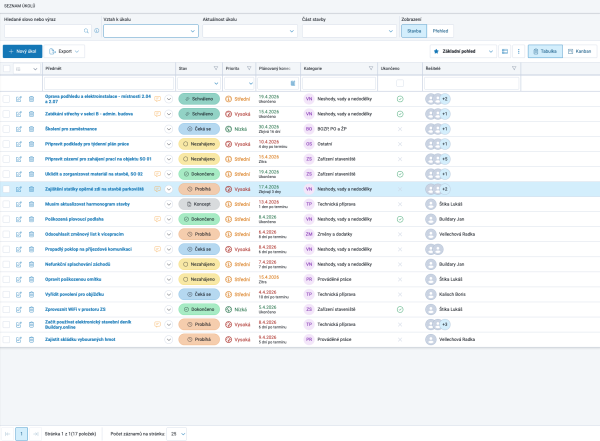
Task: Click the info icon beside the search field
Action: tap(97, 31)
